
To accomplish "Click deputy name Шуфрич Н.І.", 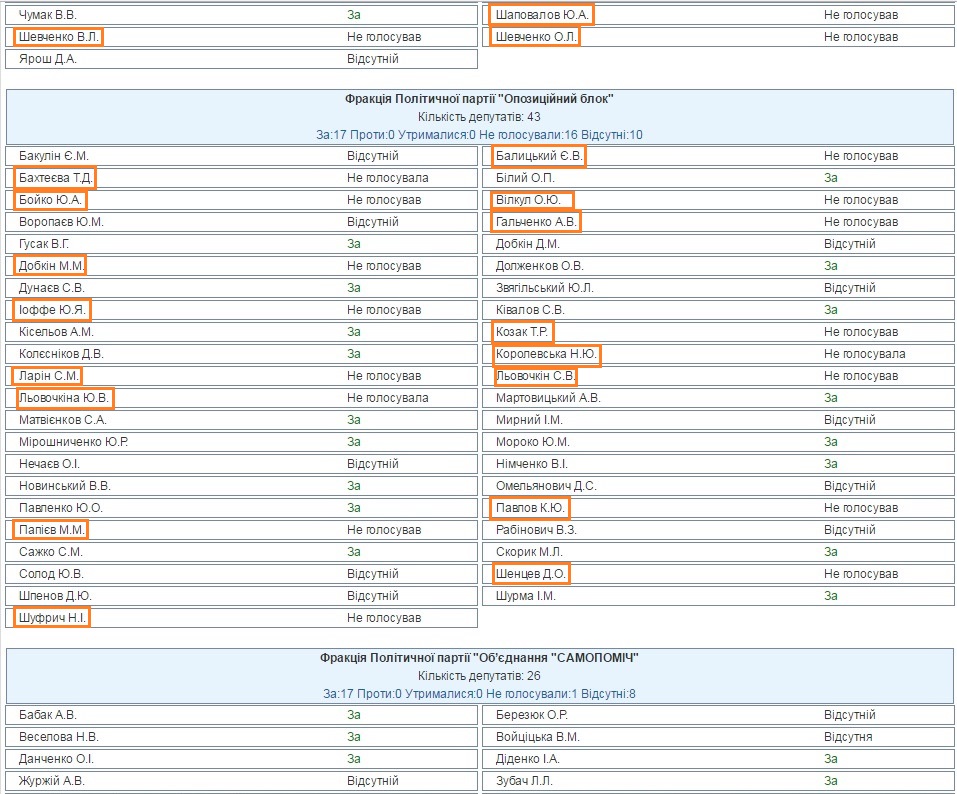I will coord(53,618).
